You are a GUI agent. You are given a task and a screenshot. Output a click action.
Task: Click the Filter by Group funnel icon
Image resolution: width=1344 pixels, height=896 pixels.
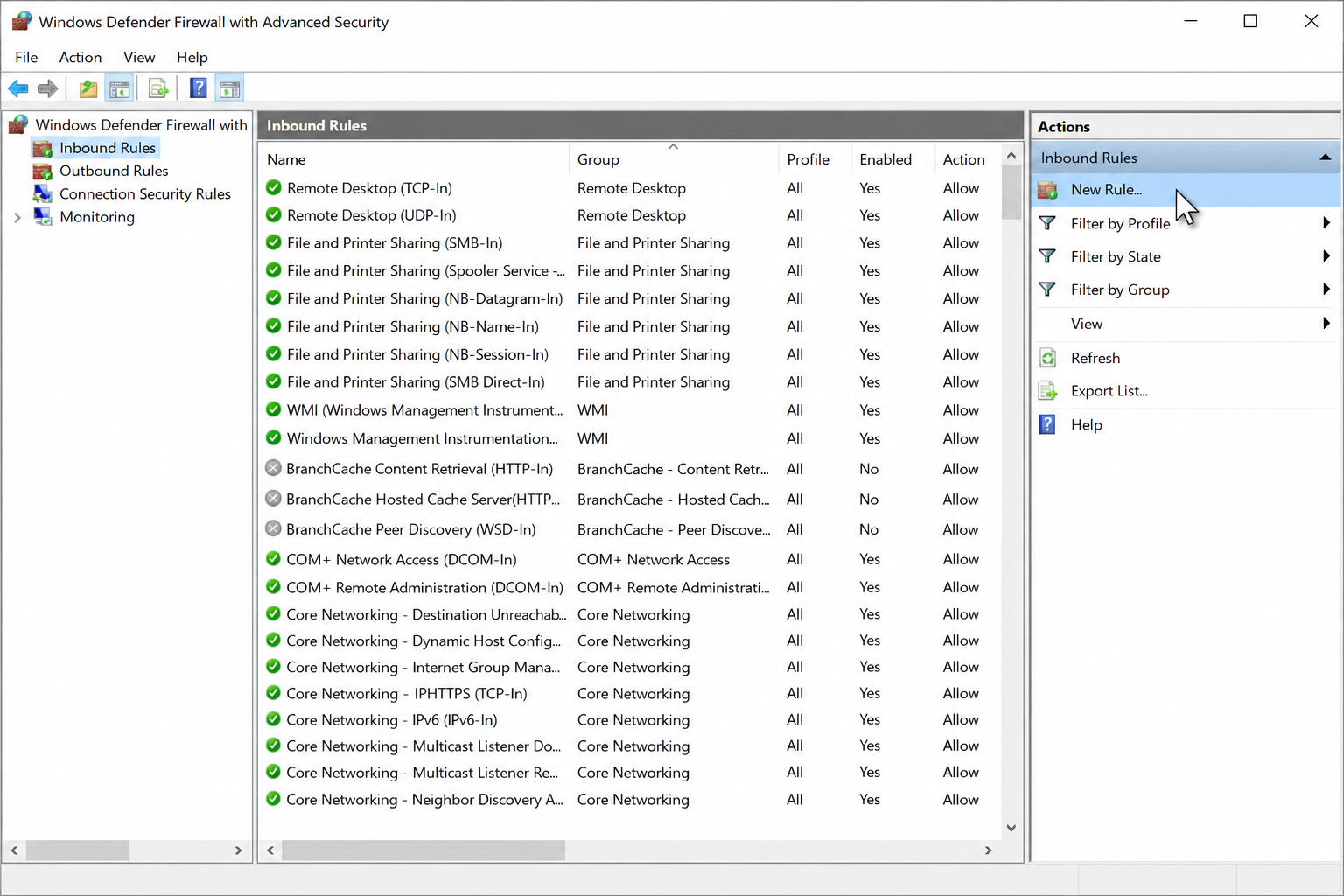click(1047, 290)
